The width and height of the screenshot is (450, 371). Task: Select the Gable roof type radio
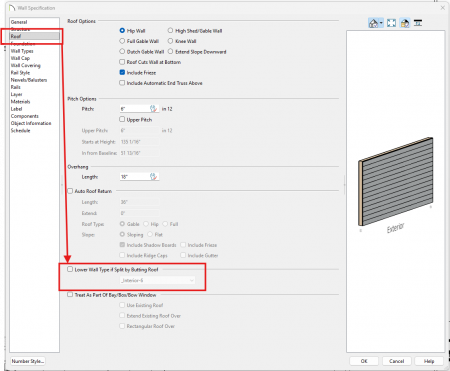coord(122,224)
